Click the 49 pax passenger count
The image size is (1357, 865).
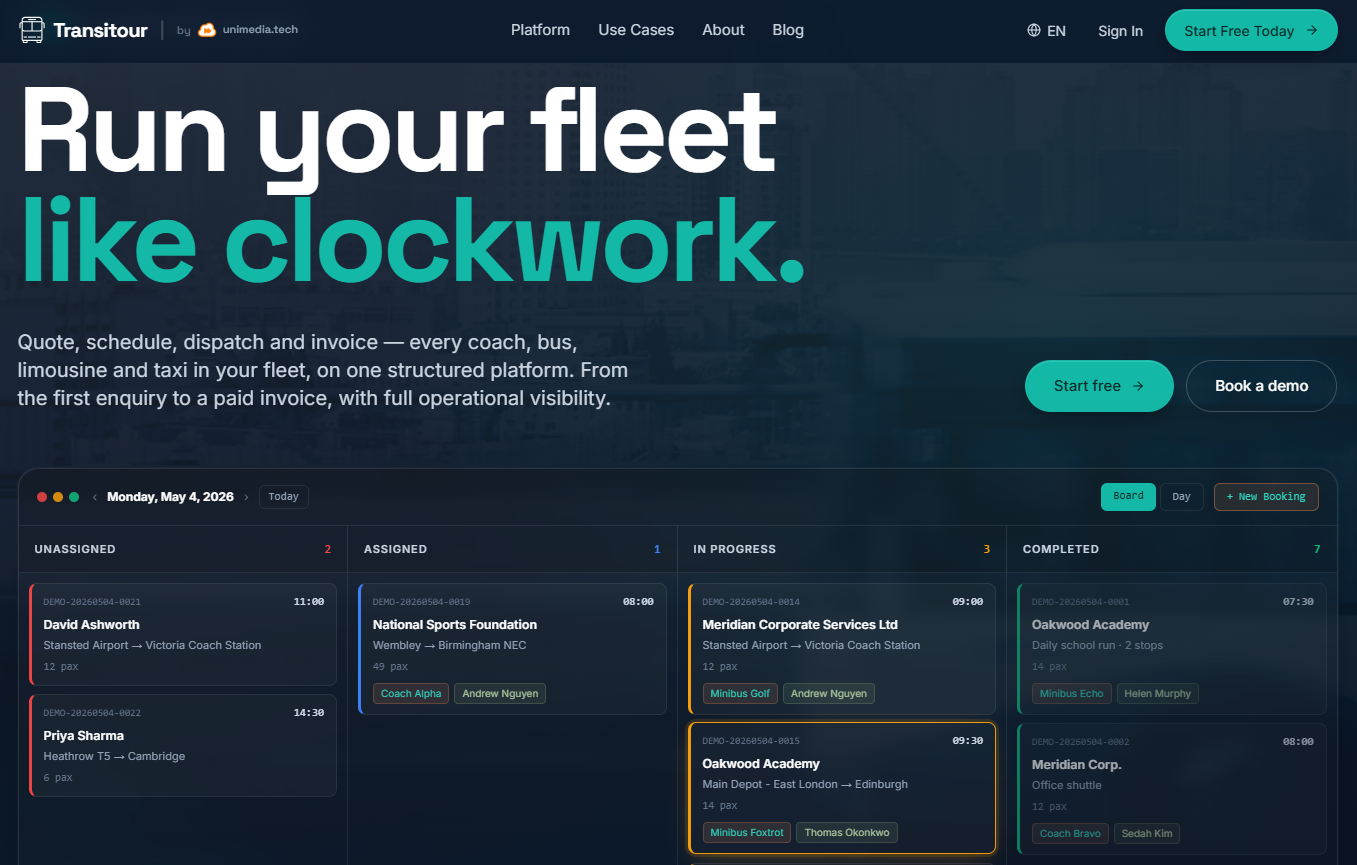tap(390, 666)
